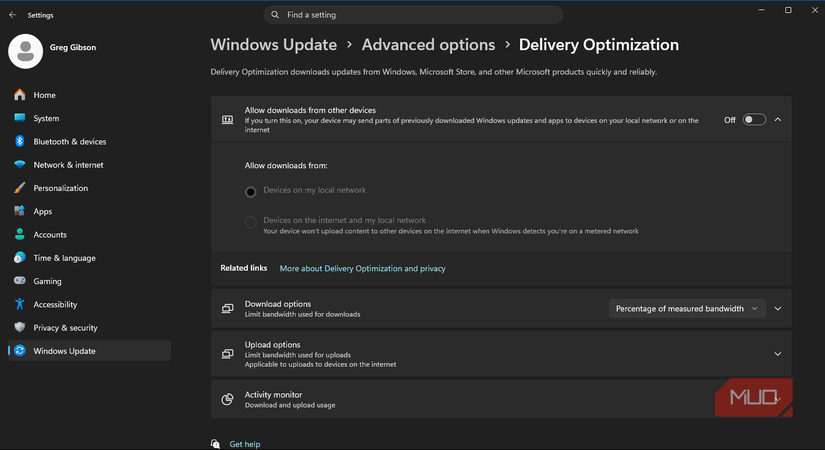Screen dimensions: 825x450
Task: Navigate to Windows Update breadcrumb
Action: pos(274,45)
